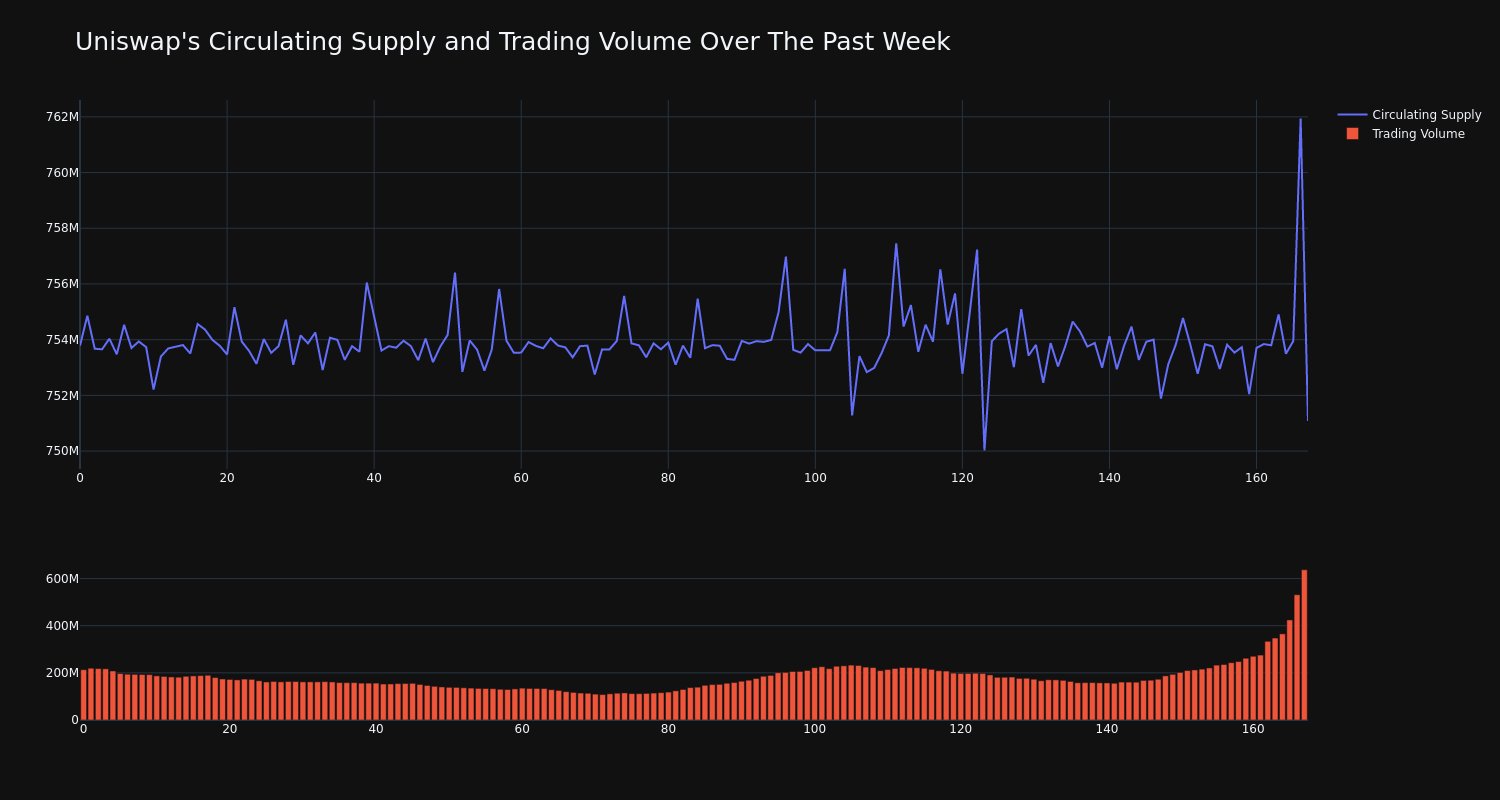The width and height of the screenshot is (1500, 800).
Task: Click x-axis label 100 on supply chart
Action: pos(815,478)
